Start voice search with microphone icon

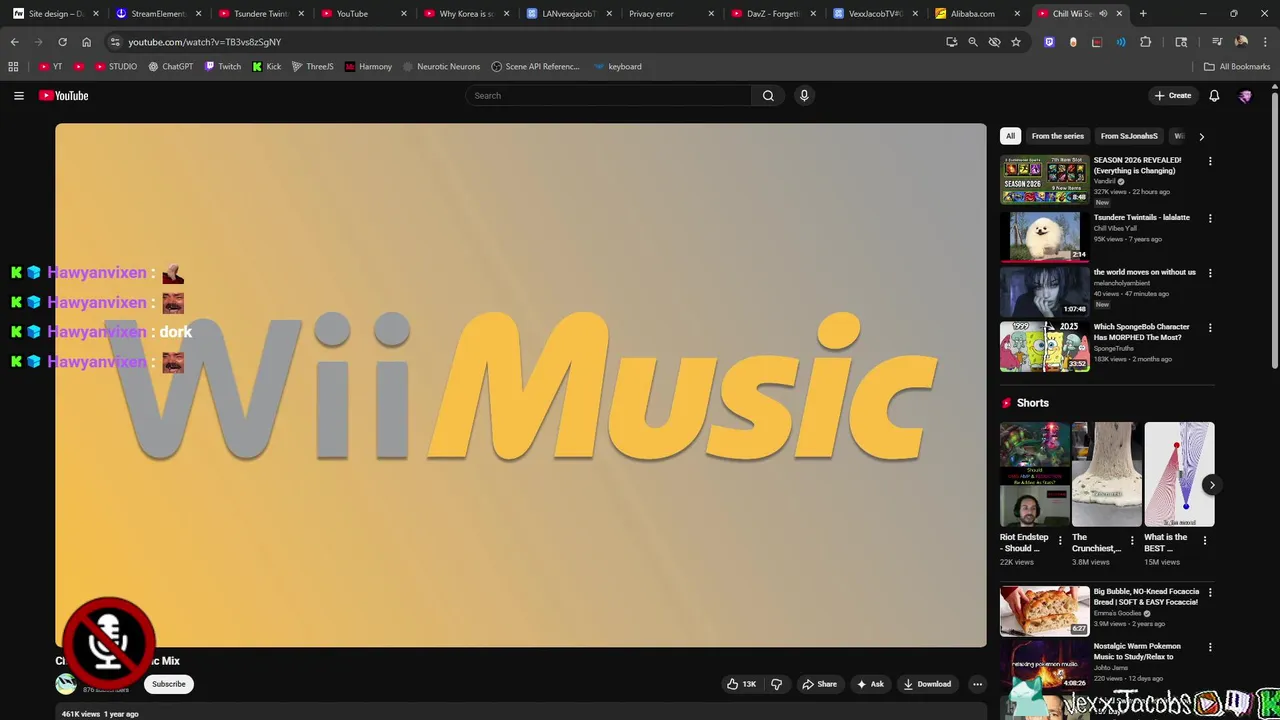click(804, 96)
